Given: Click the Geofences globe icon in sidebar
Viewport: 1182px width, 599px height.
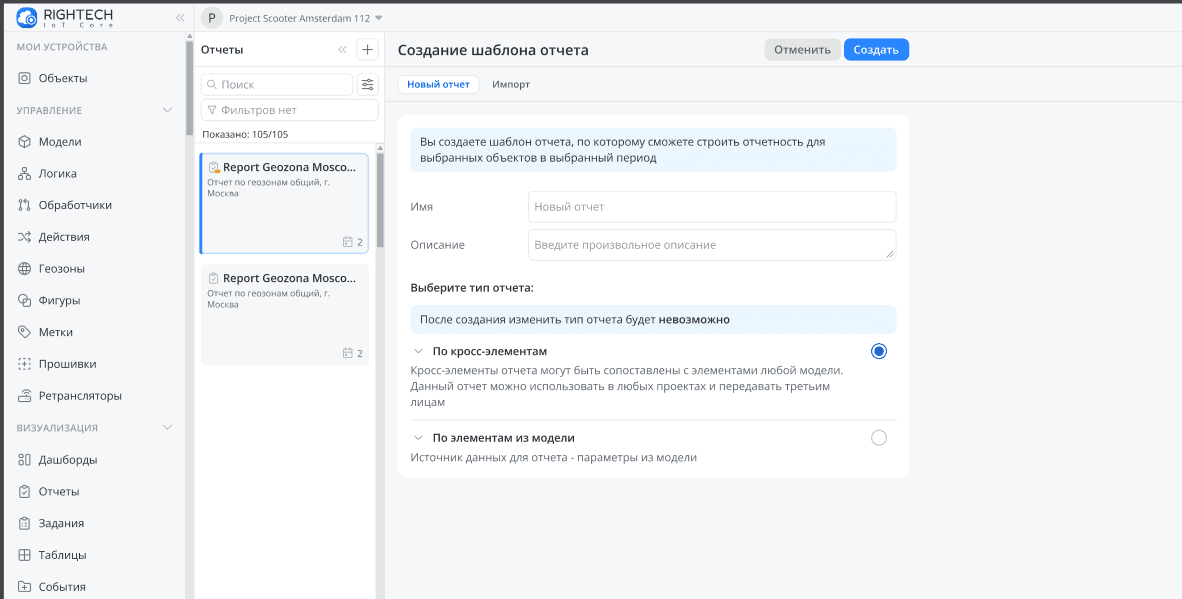Looking at the screenshot, I should [25, 268].
